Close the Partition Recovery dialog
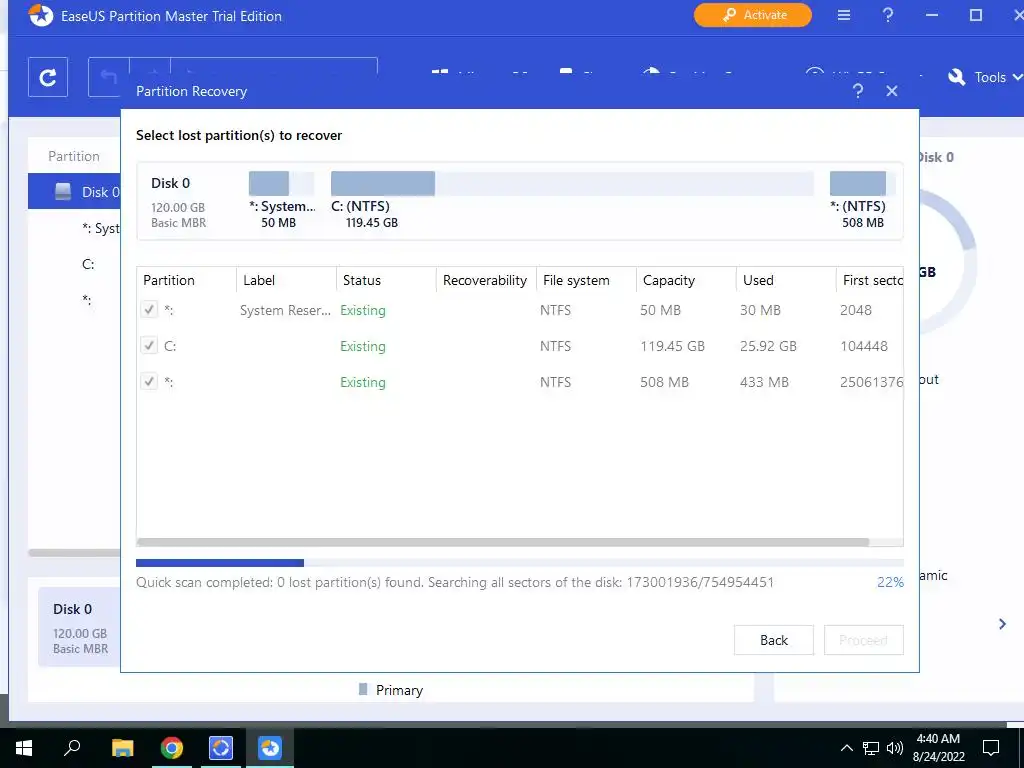 [892, 91]
